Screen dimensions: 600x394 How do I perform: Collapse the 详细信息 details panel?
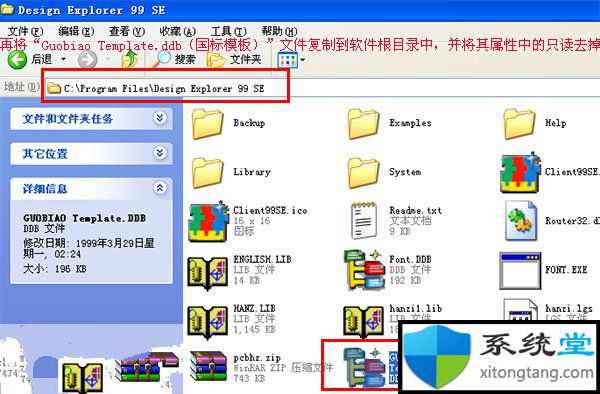[160, 188]
